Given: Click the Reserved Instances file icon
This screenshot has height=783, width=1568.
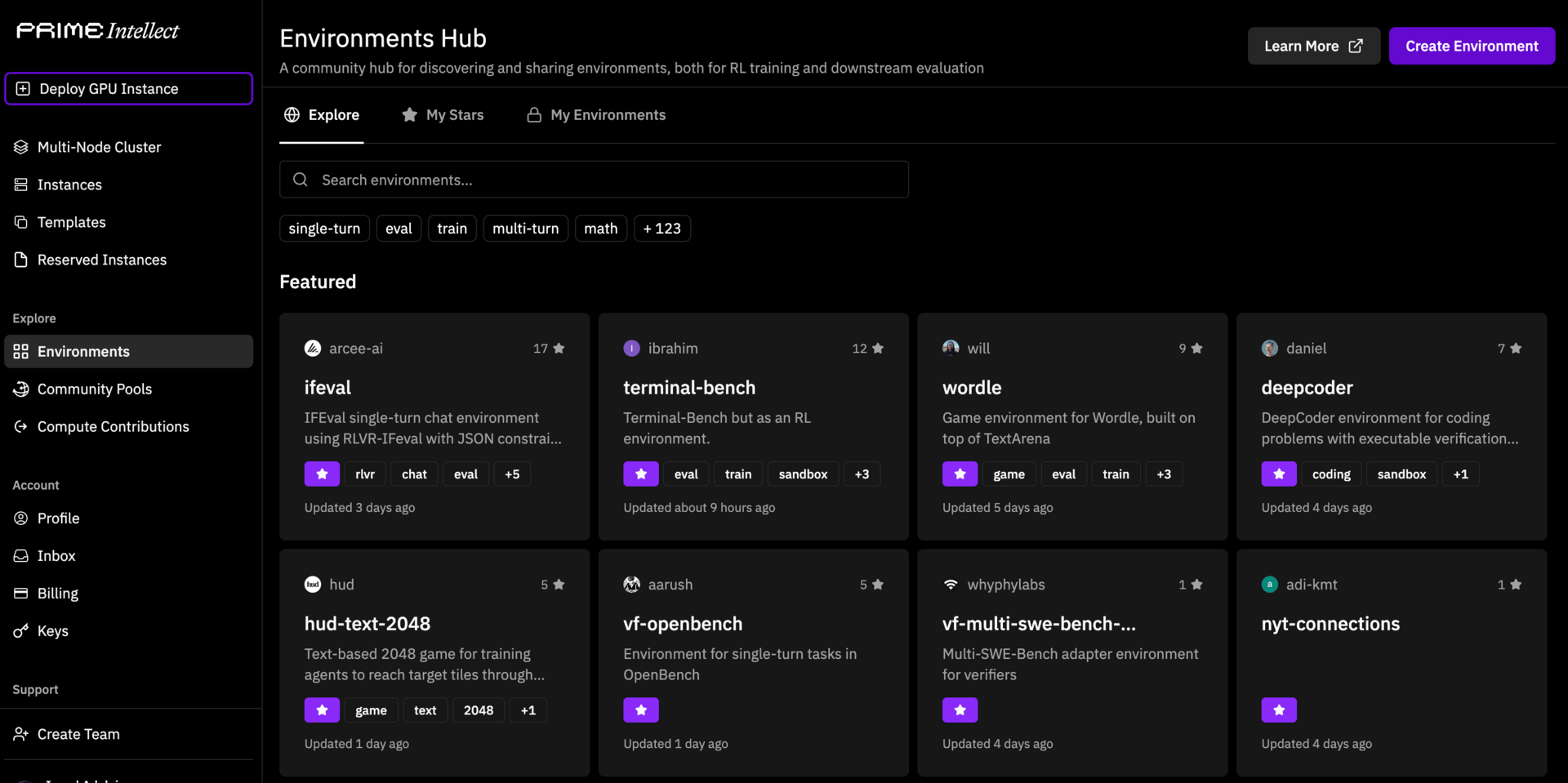Looking at the screenshot, I should click(x=21, y=260).
